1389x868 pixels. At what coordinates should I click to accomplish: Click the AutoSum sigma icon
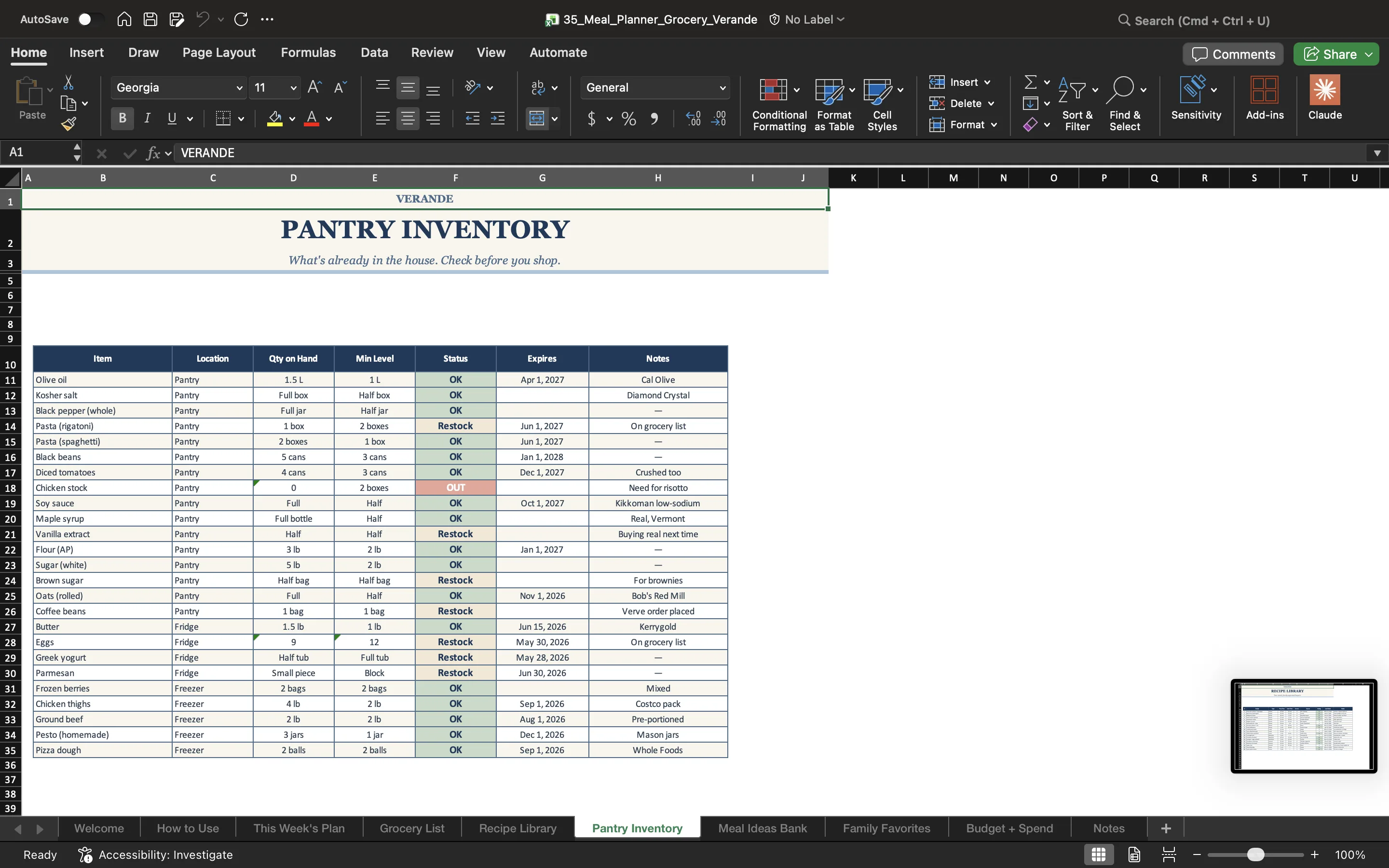coord(1031,82)
